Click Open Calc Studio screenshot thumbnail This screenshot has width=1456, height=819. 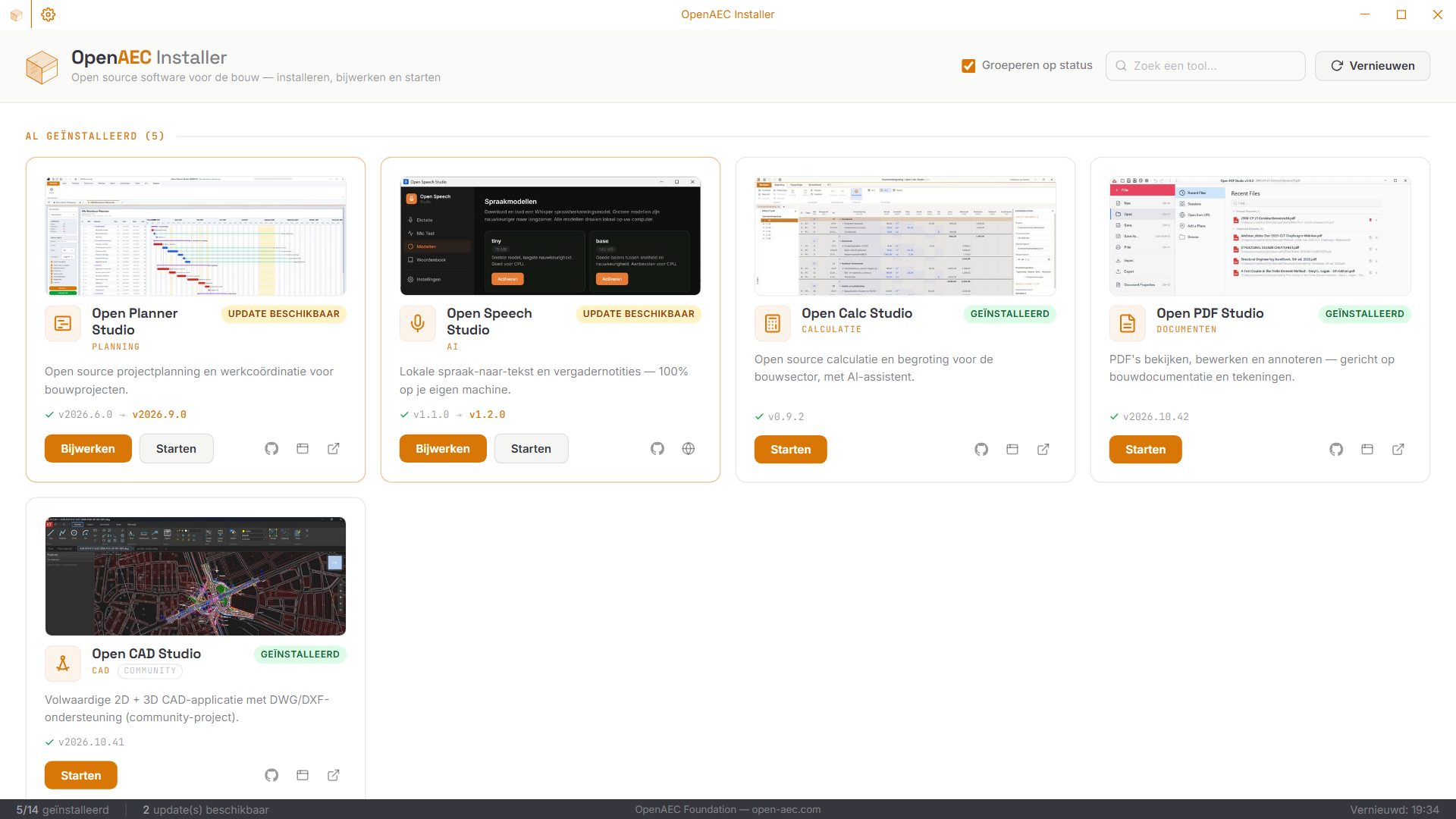[x=905, y=236]
